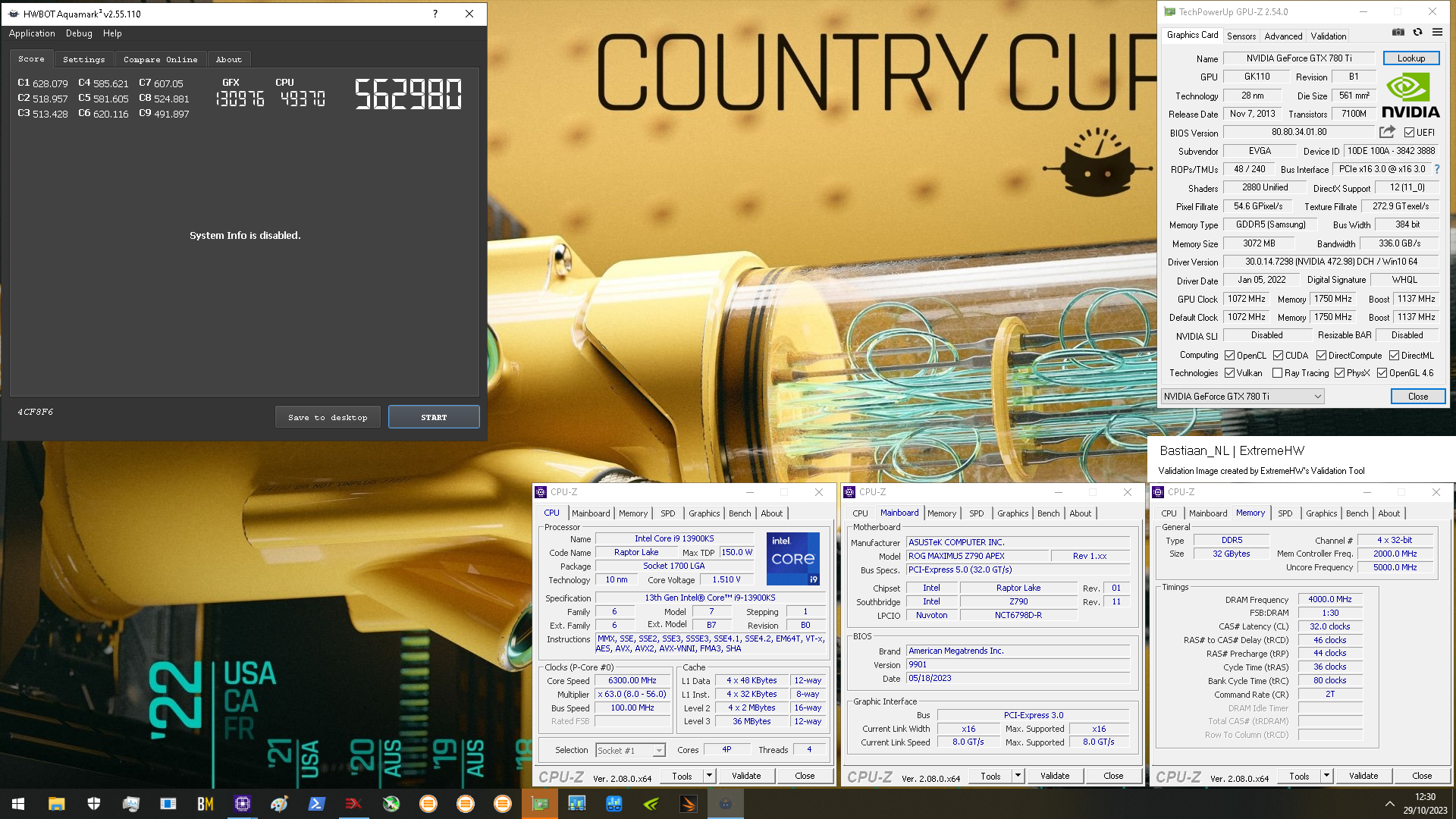This screenshot has width=1456, height=819.
Task: Open the Sensors tab in GPU-Z
Action: click(1241, 36)
